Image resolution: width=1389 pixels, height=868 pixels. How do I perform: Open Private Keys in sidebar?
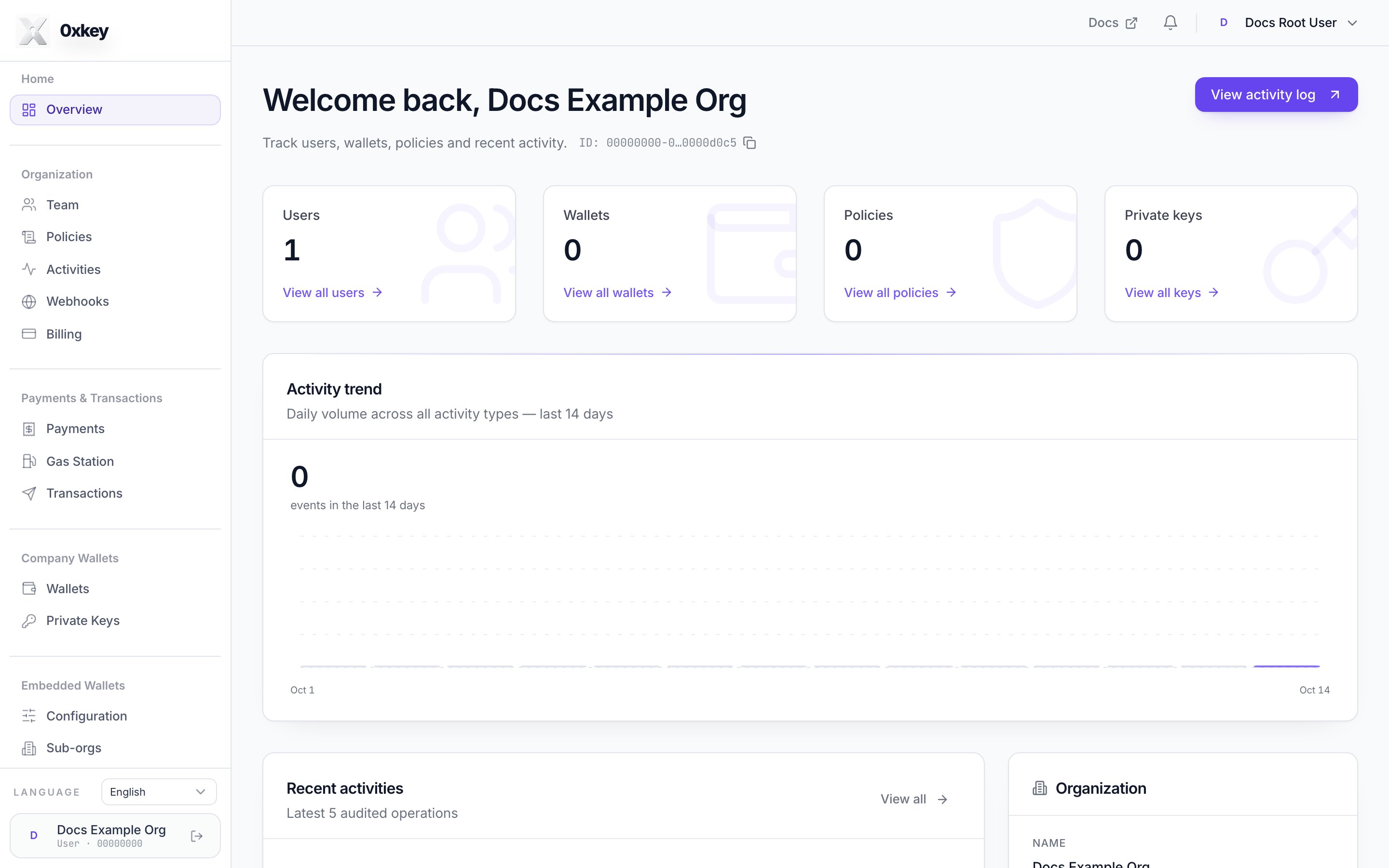pyautogui.click(x=115, y=621)
